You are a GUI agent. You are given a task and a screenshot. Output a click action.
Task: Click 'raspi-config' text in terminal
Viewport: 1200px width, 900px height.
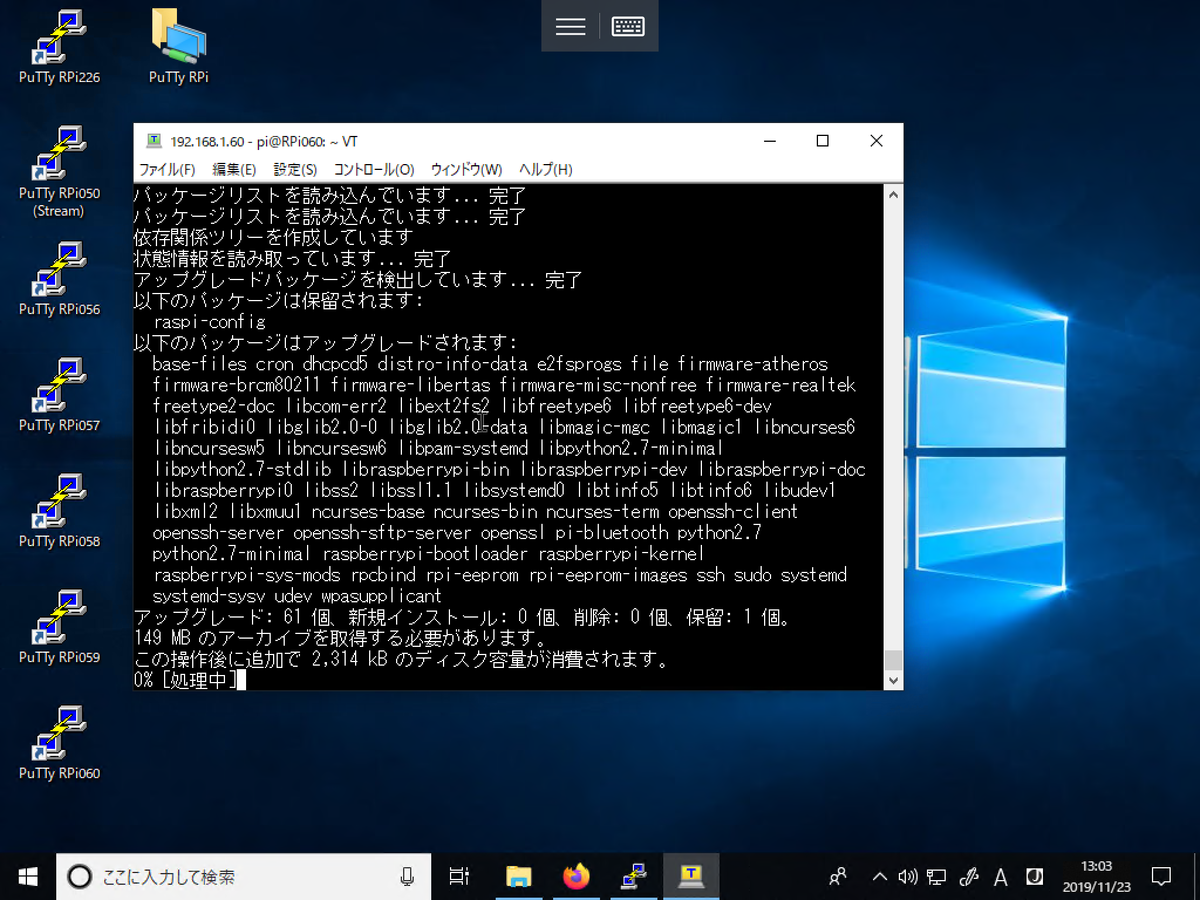click(x=209, y=322)
